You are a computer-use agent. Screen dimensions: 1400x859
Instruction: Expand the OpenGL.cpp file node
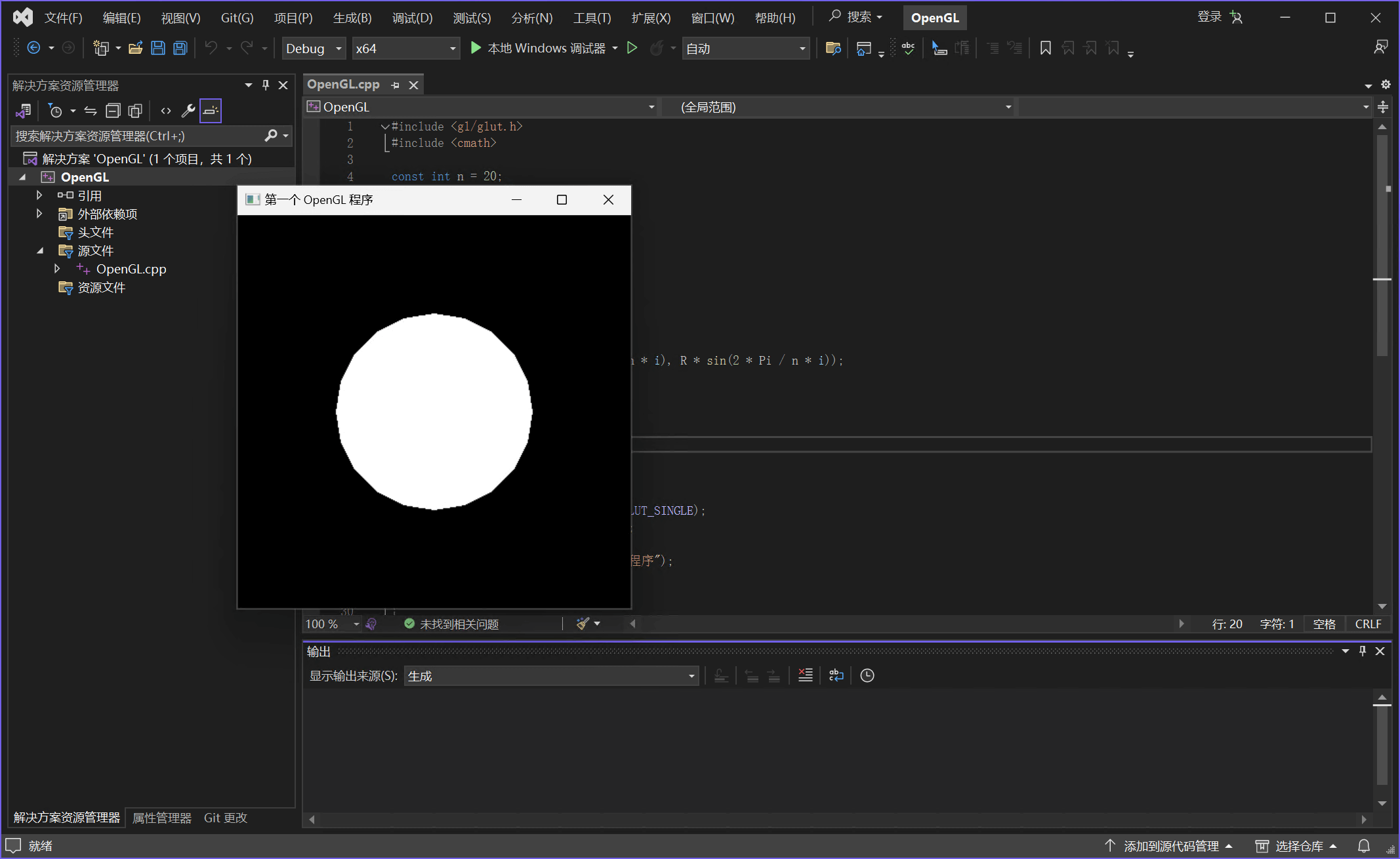57,269
